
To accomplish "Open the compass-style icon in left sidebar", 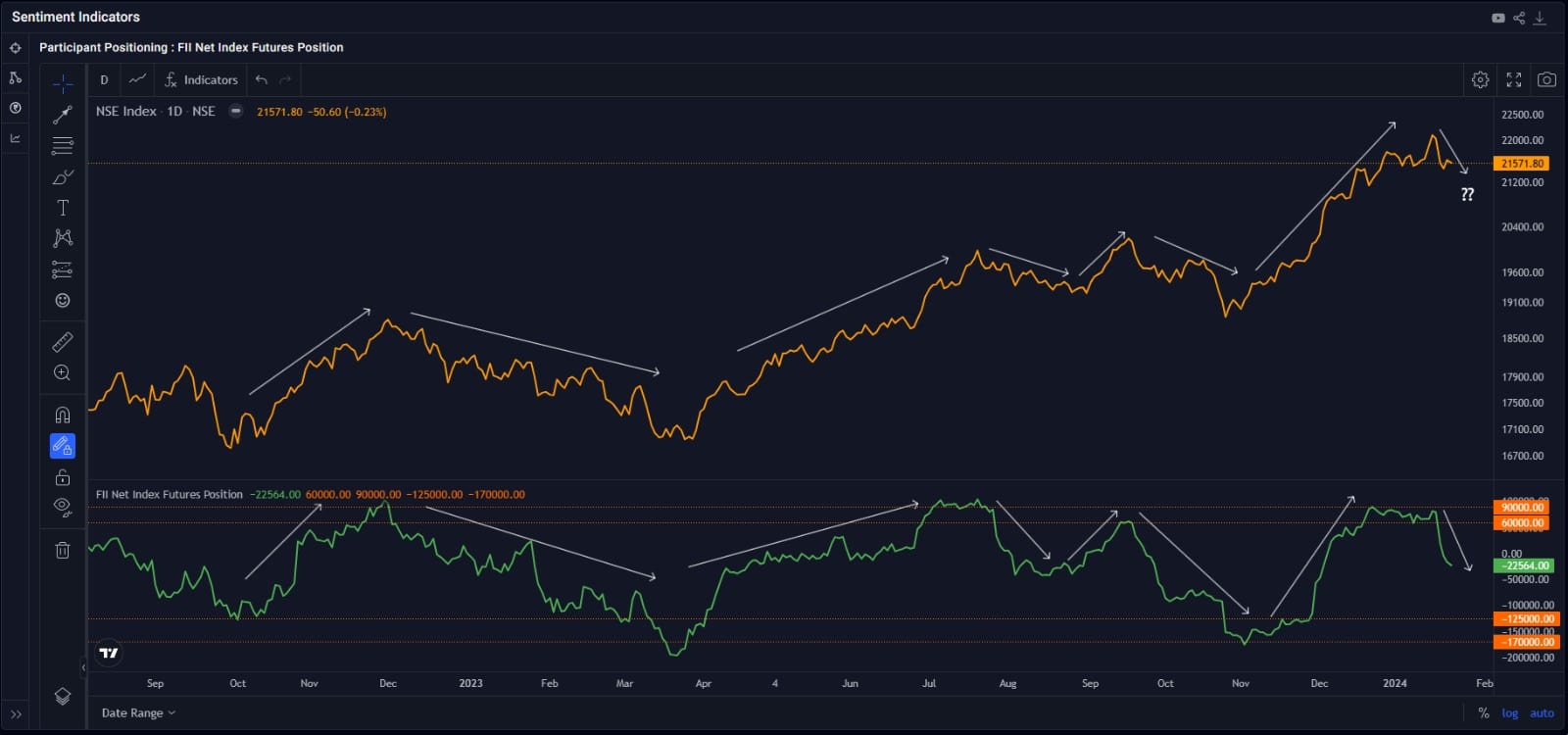I will [x=15, y=108].
